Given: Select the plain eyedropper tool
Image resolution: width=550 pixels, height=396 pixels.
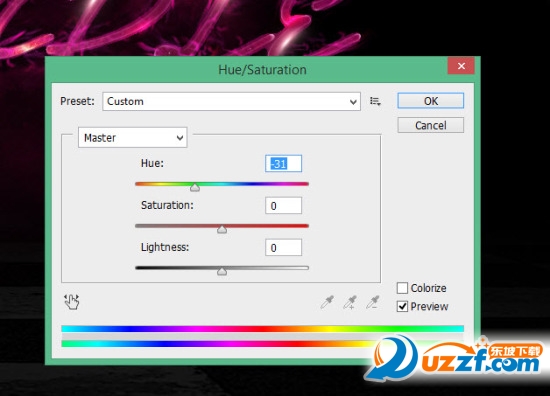Looking at the screenshot, I should point(327,302).
